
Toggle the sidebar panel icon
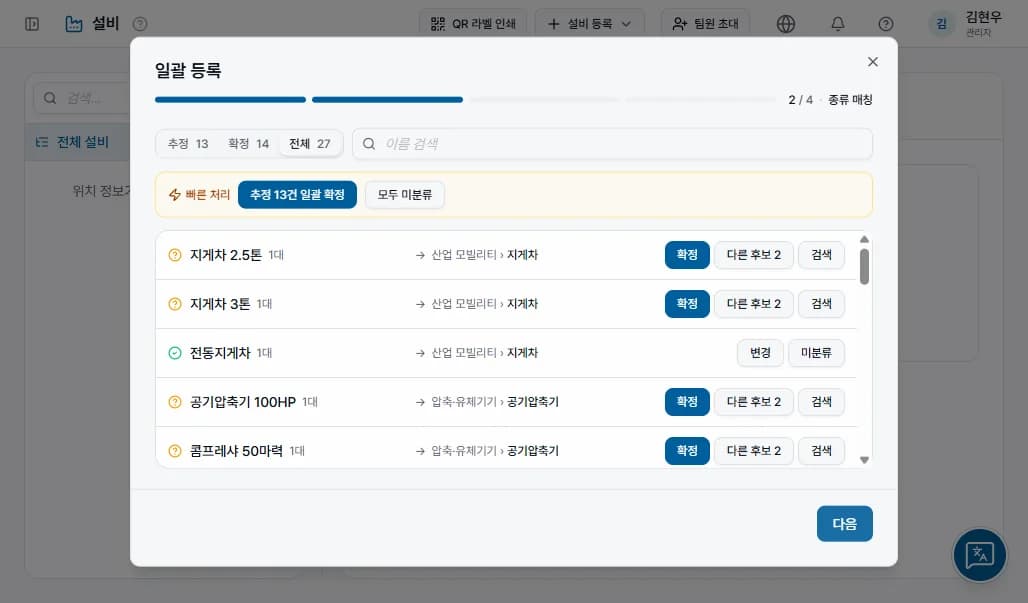click(x=31, y=24)
